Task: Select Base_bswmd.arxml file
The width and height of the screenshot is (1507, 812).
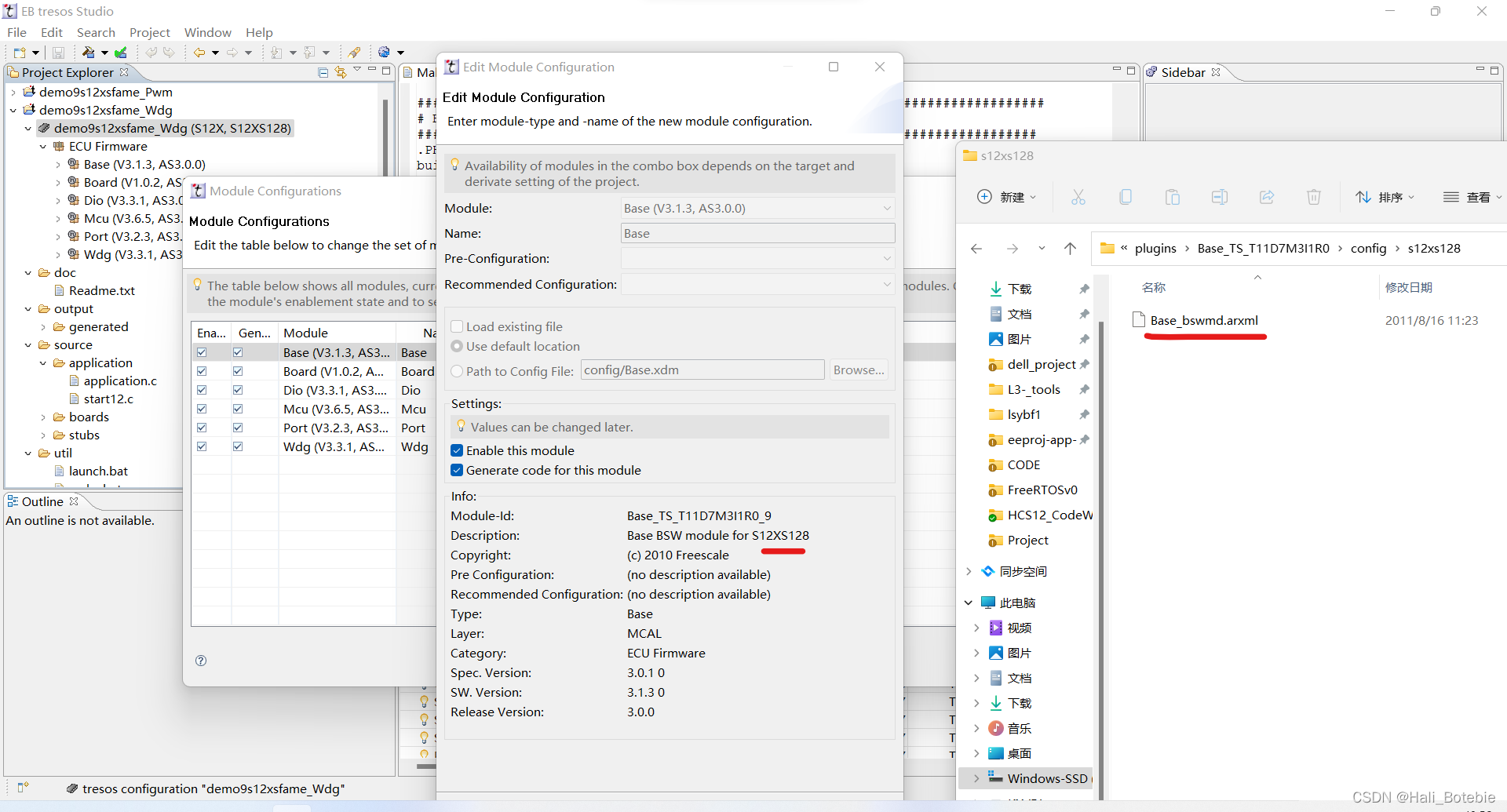Action: point(1204,320)
